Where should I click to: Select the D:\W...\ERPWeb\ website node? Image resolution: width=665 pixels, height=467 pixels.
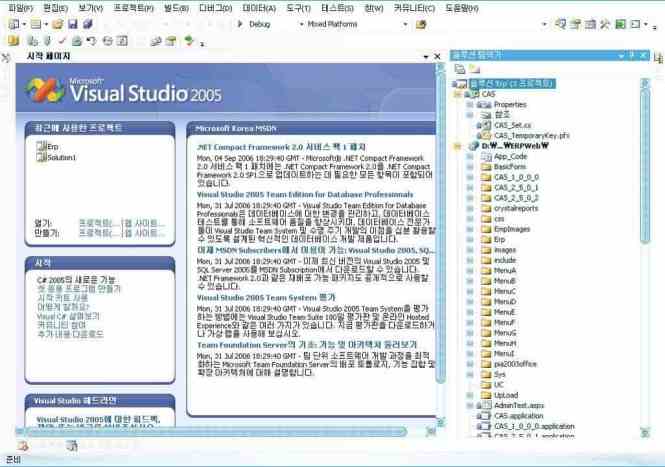[515, 146]
